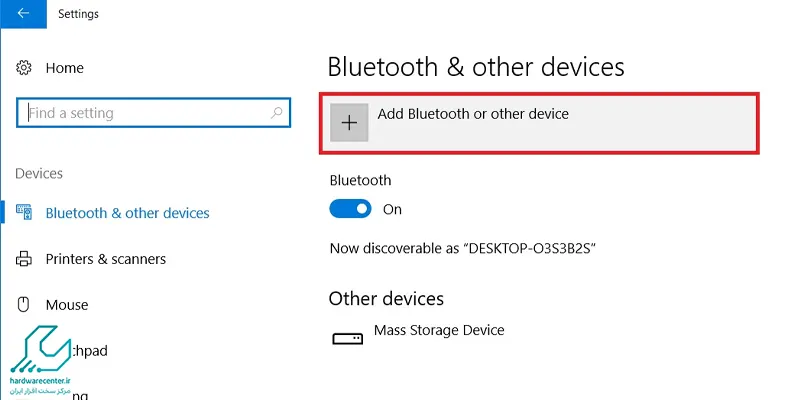Click the Home gear icon
The width and height of the screenshot is (800, 400).
[23, 68]
